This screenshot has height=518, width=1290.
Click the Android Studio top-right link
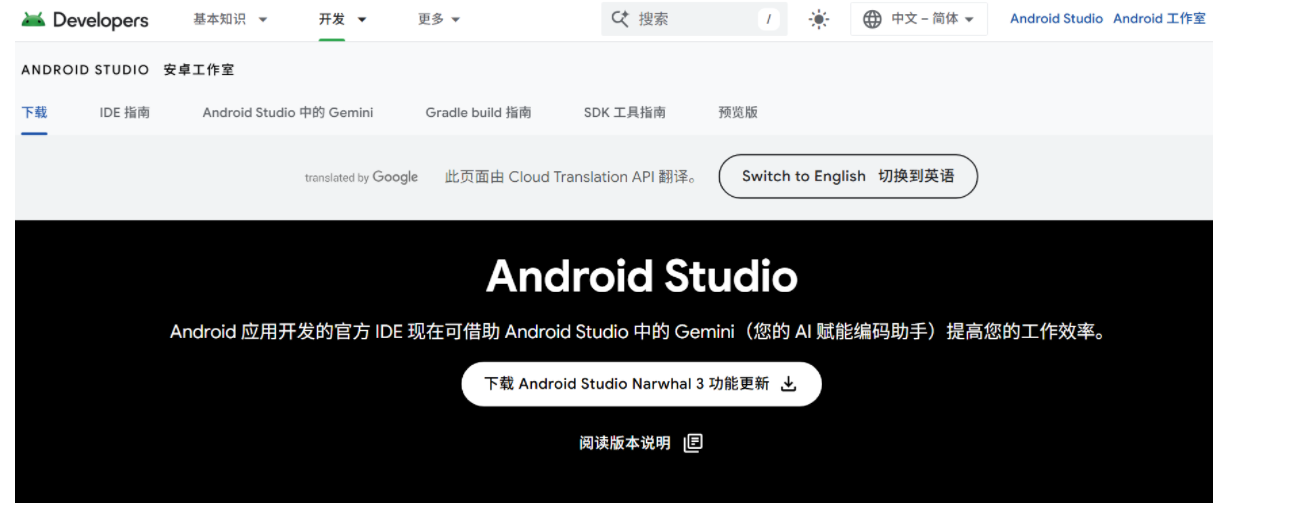click(1056, 19)
